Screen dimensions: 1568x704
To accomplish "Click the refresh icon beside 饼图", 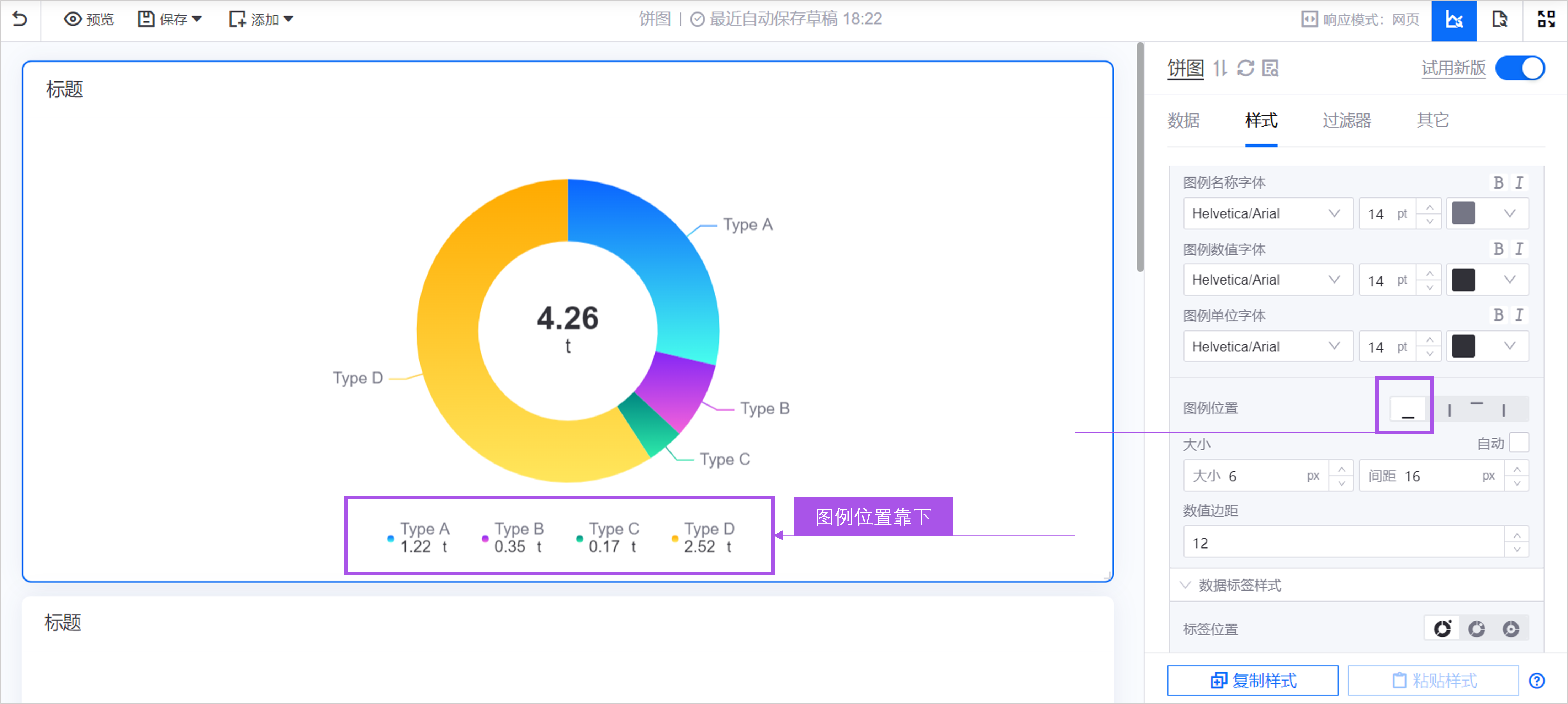I will tap(1245, 68).
